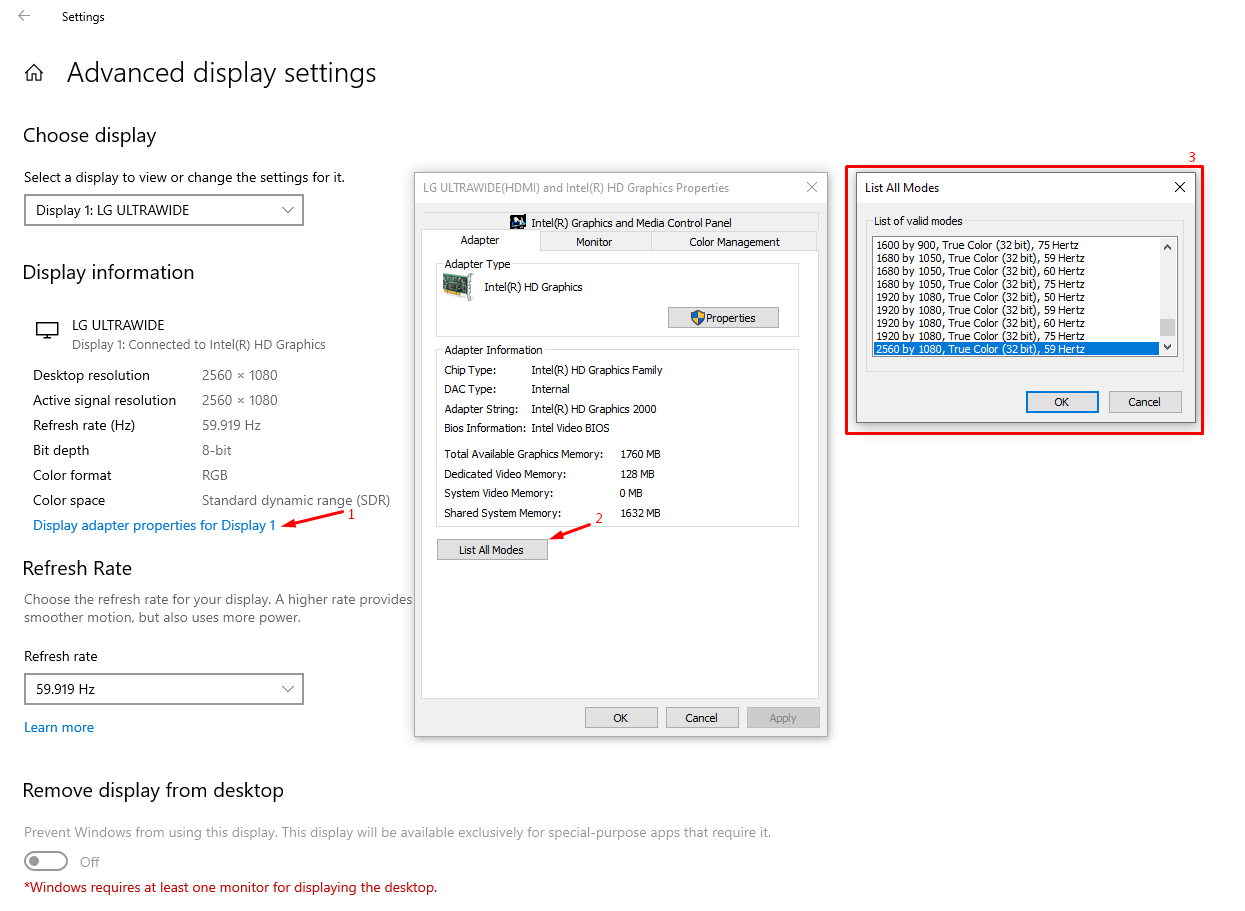Go back with the Settings back arrow
Image resolution: width=1245 pixels, height=911 pixels.
(x=24, y=16)
